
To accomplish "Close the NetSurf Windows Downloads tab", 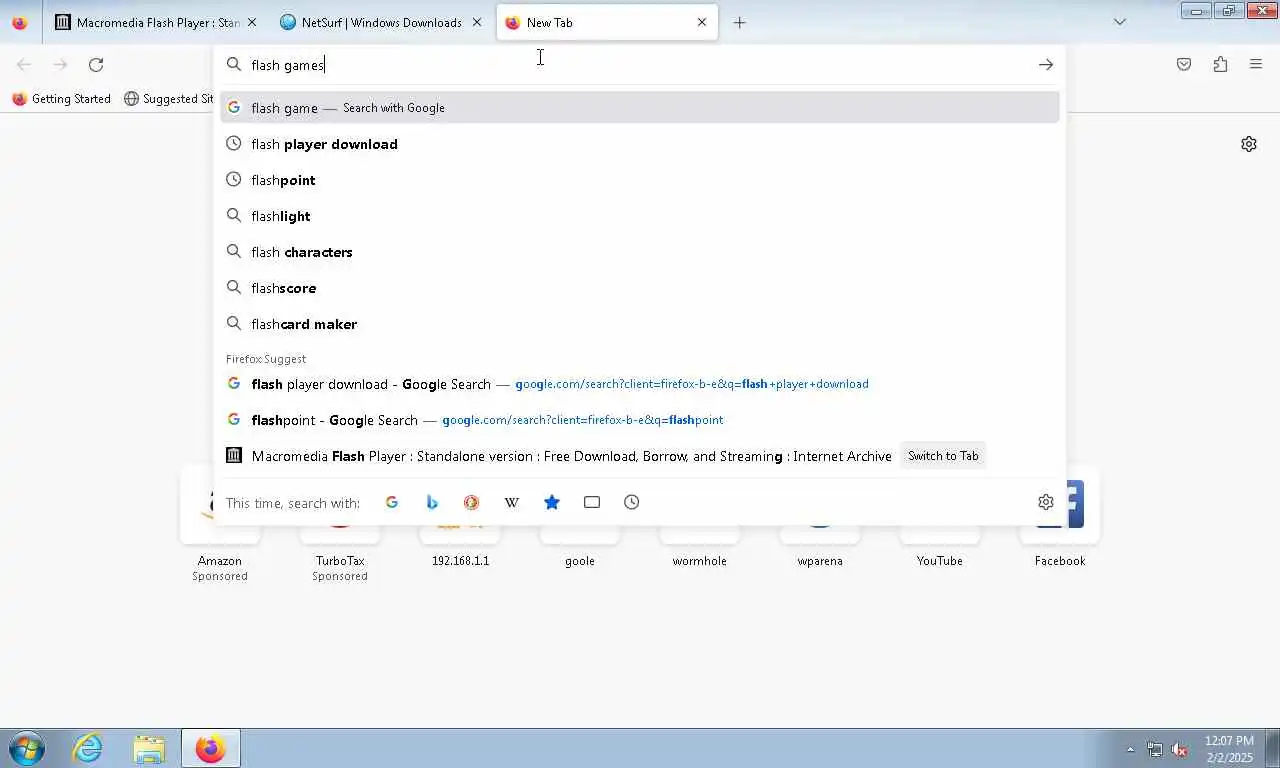I will [477, 22].
